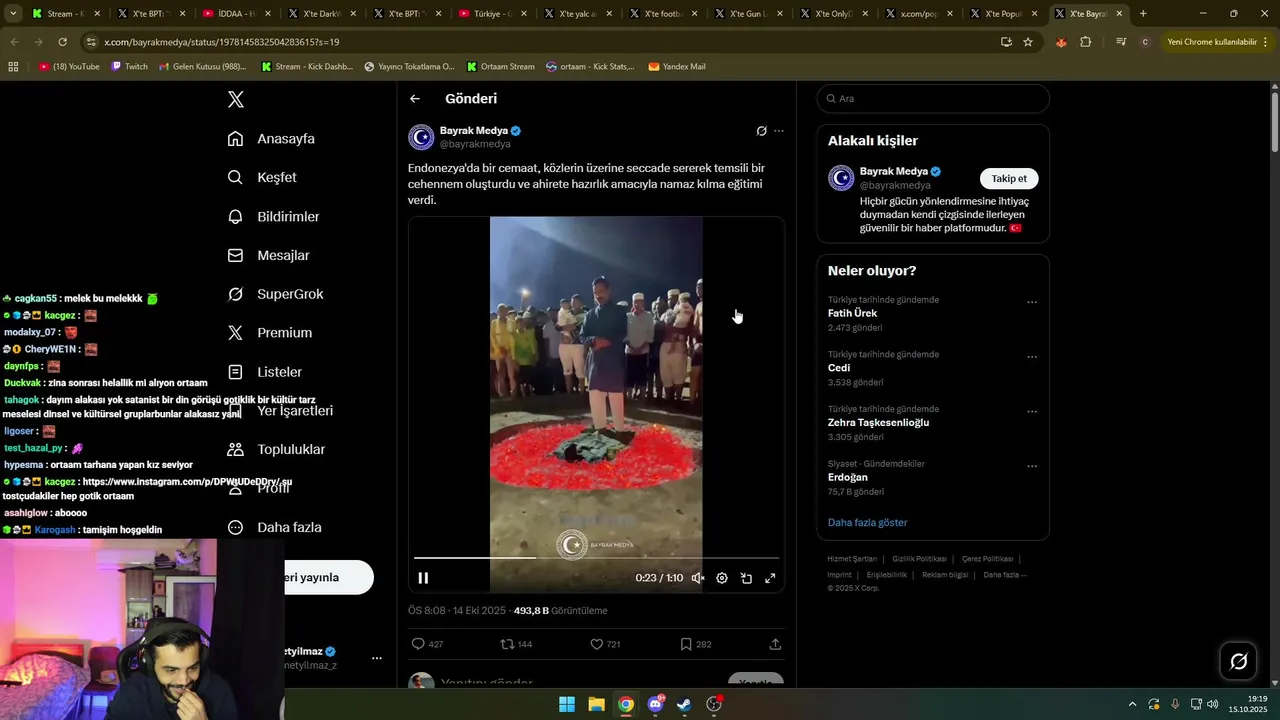This screenshot has height=720, width=1280.
Task: Open Discord from the taskbar
Action: 655,704
